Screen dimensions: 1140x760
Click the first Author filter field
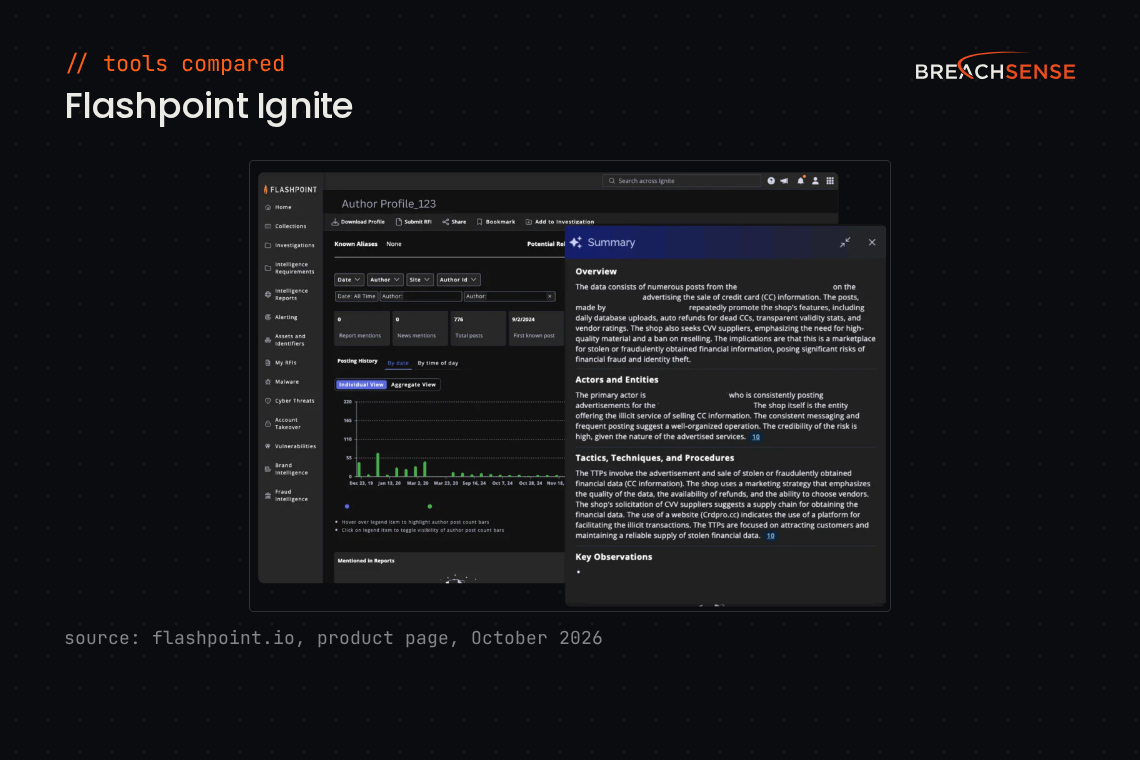tap(420, 296)
